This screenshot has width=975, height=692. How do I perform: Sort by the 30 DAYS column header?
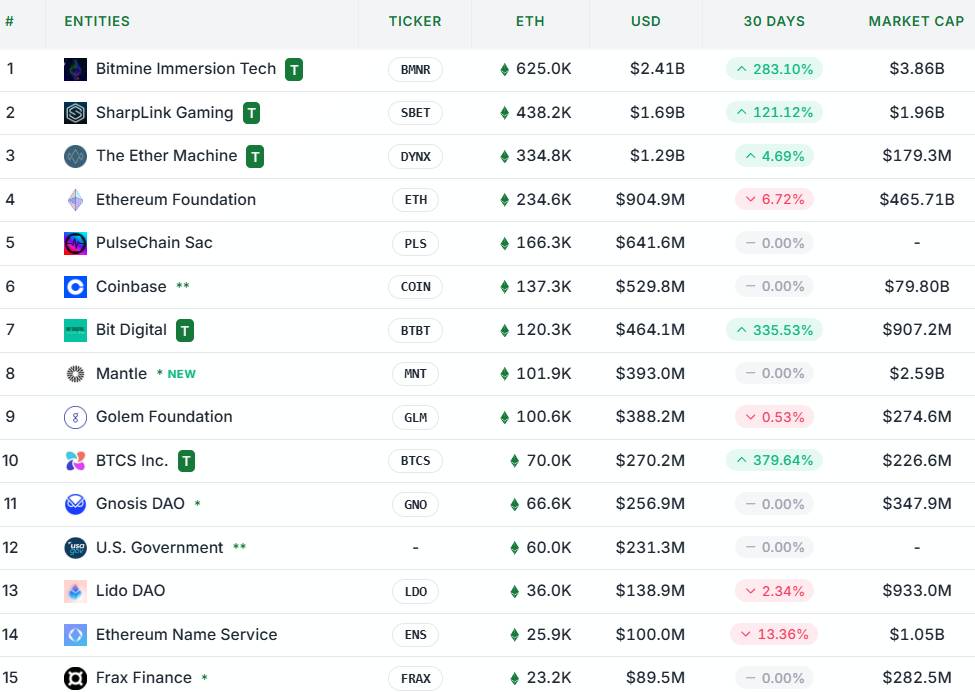pyautogui.click(x=774, y=21)
